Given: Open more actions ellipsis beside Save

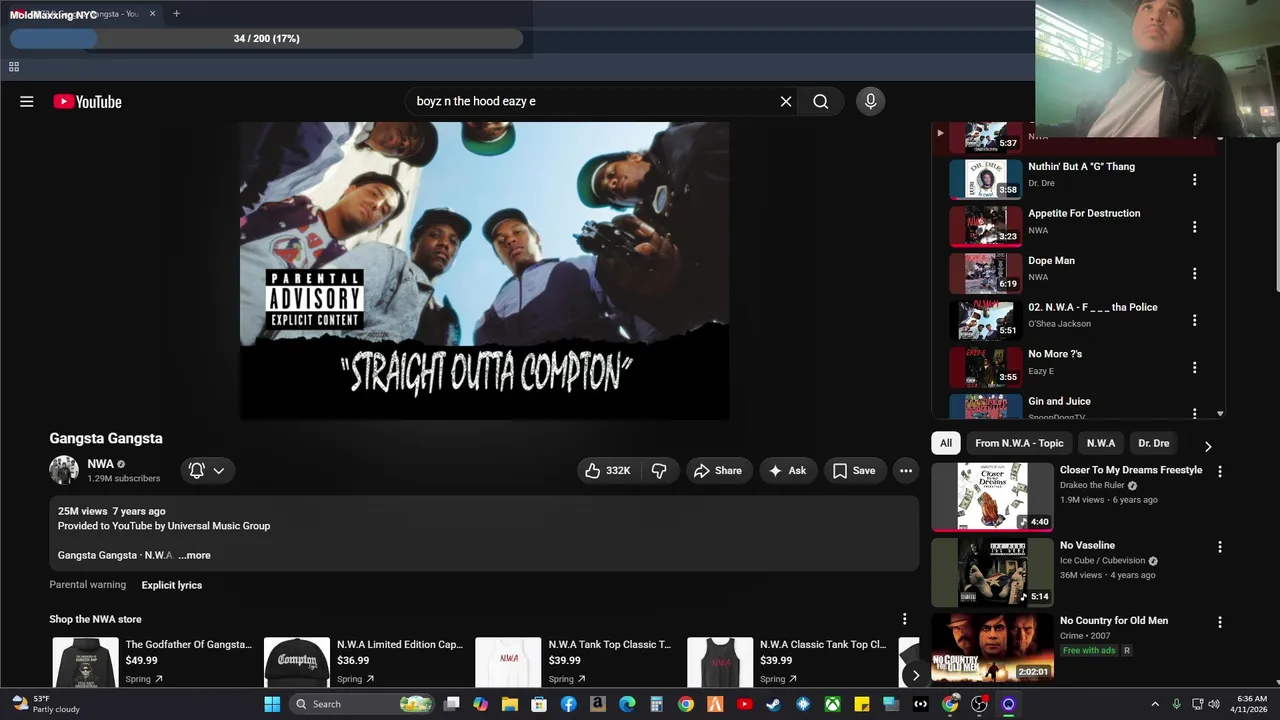Looking at the screenshot, I should 906,470.
